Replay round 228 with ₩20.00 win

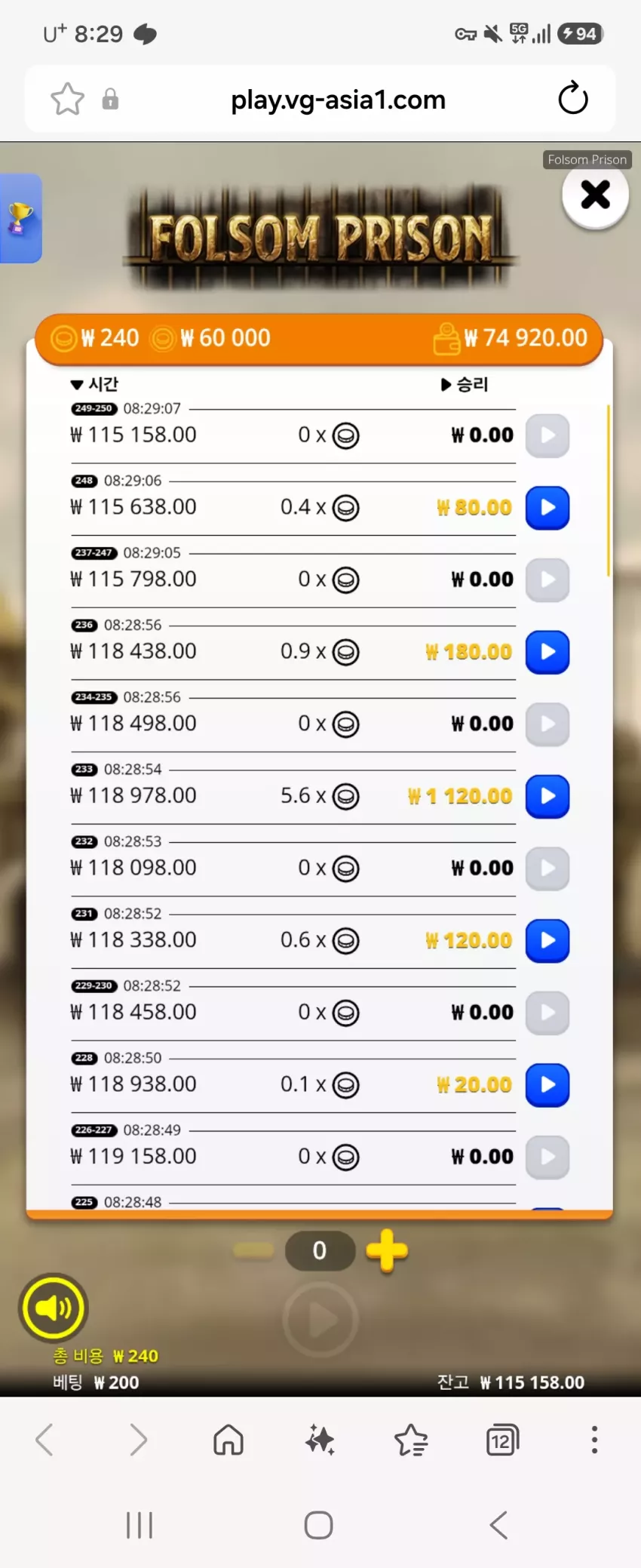[547, 1085]
